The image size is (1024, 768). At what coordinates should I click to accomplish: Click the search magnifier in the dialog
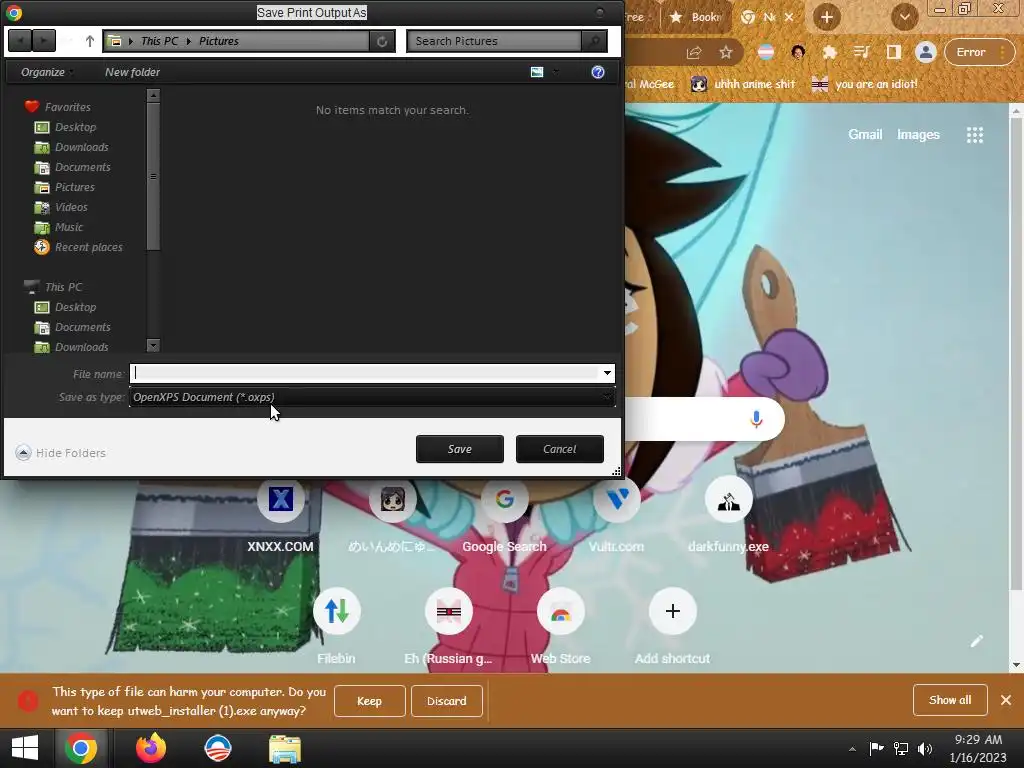594,41
